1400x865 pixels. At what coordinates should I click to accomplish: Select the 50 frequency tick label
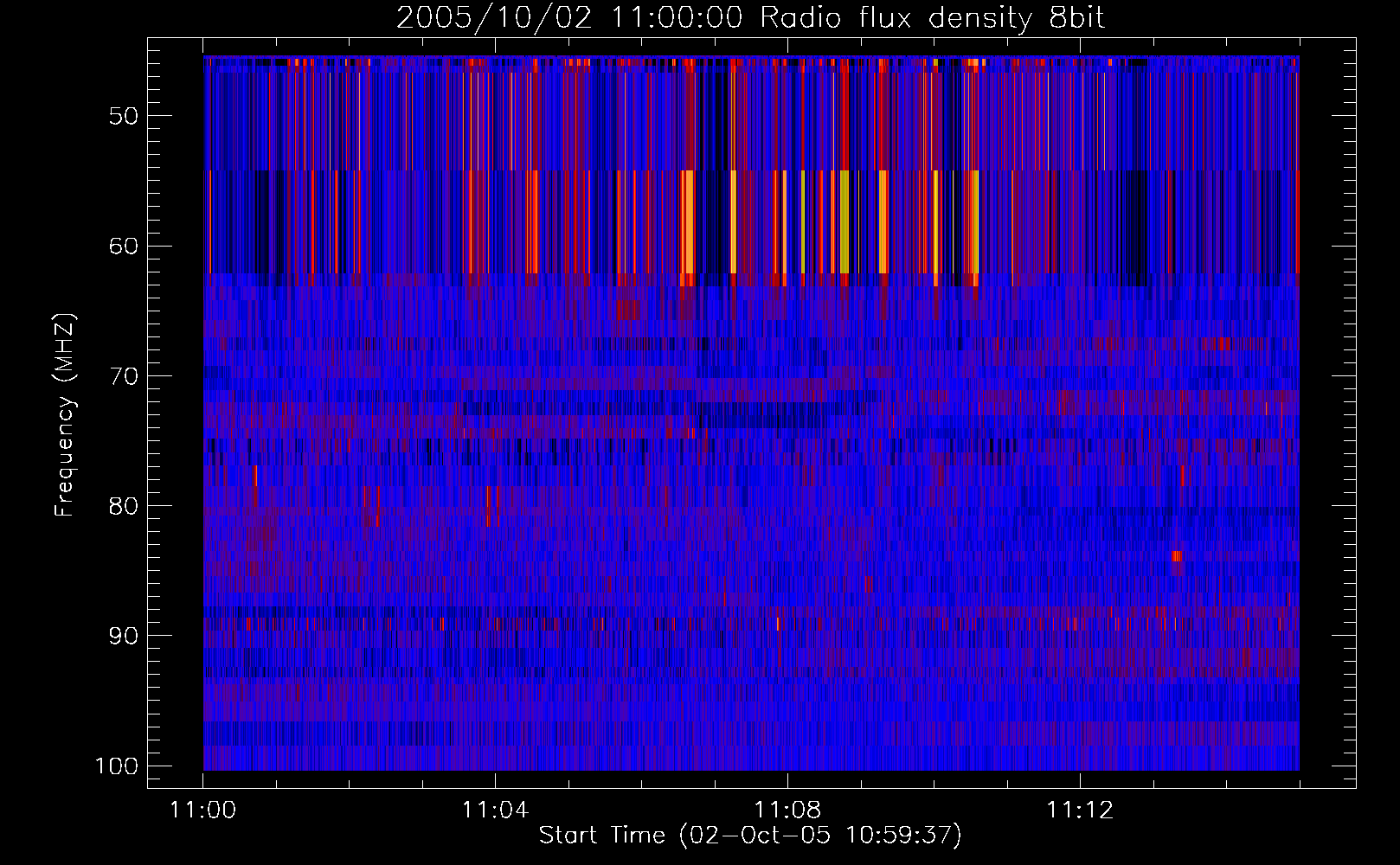(124, 116)
